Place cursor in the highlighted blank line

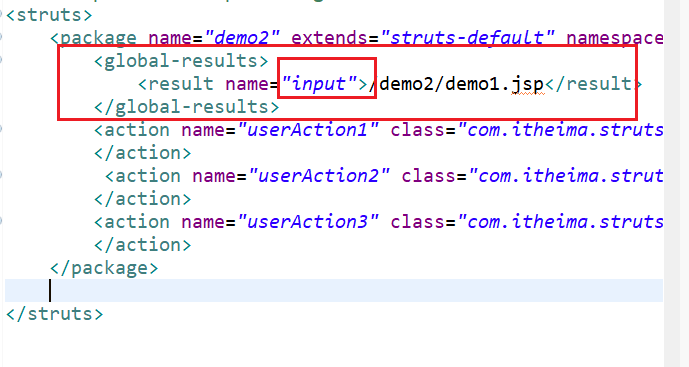[x=334, y=291]
